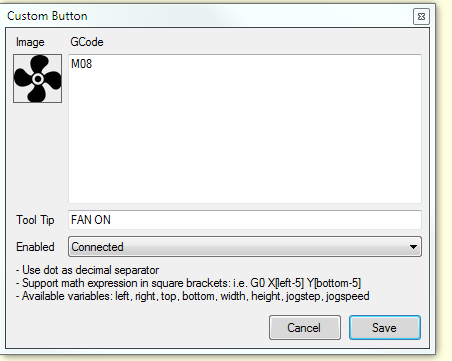This screenshot has width=452, height=361.
Task: Click into the Tool Tip field containing FAN ON
Action: tap(245, 220)
